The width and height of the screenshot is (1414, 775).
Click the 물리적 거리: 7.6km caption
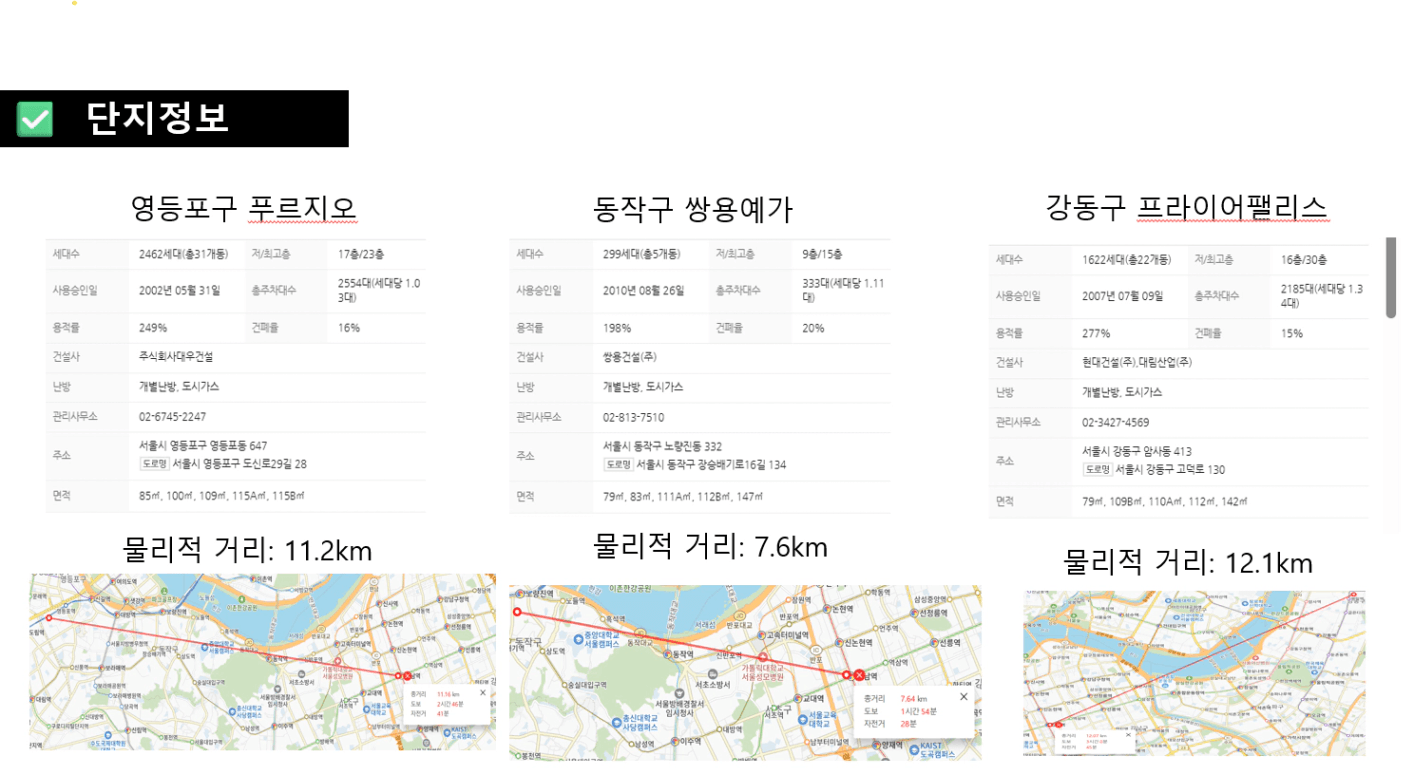coord(710,546)
